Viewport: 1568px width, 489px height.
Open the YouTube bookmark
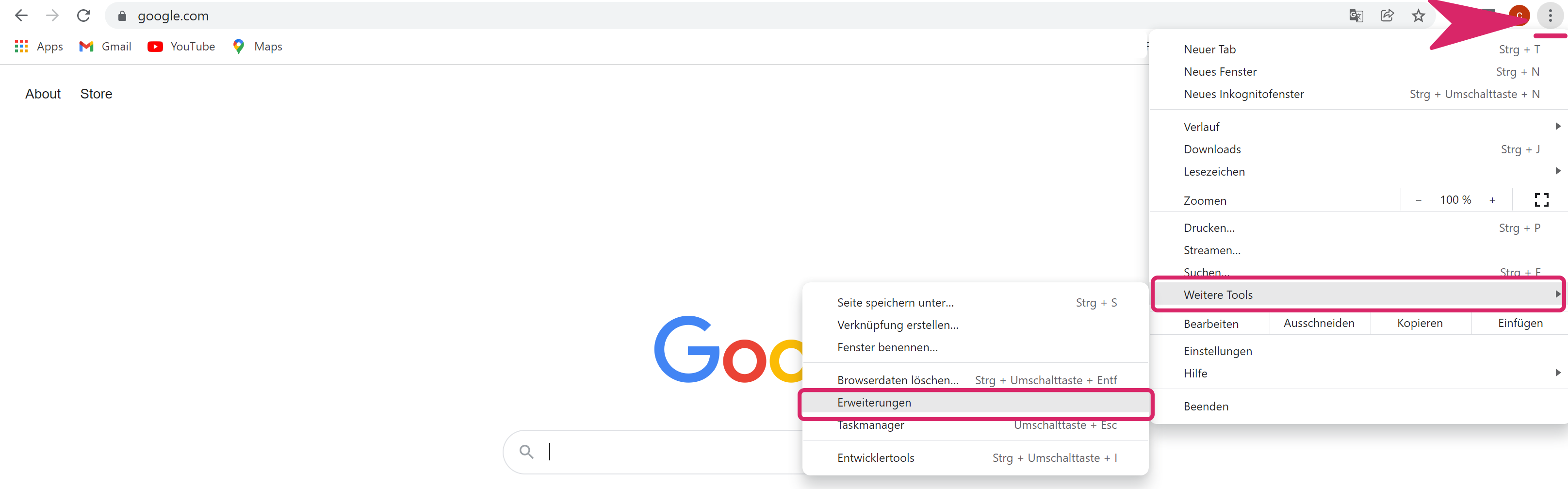point(181,46)
